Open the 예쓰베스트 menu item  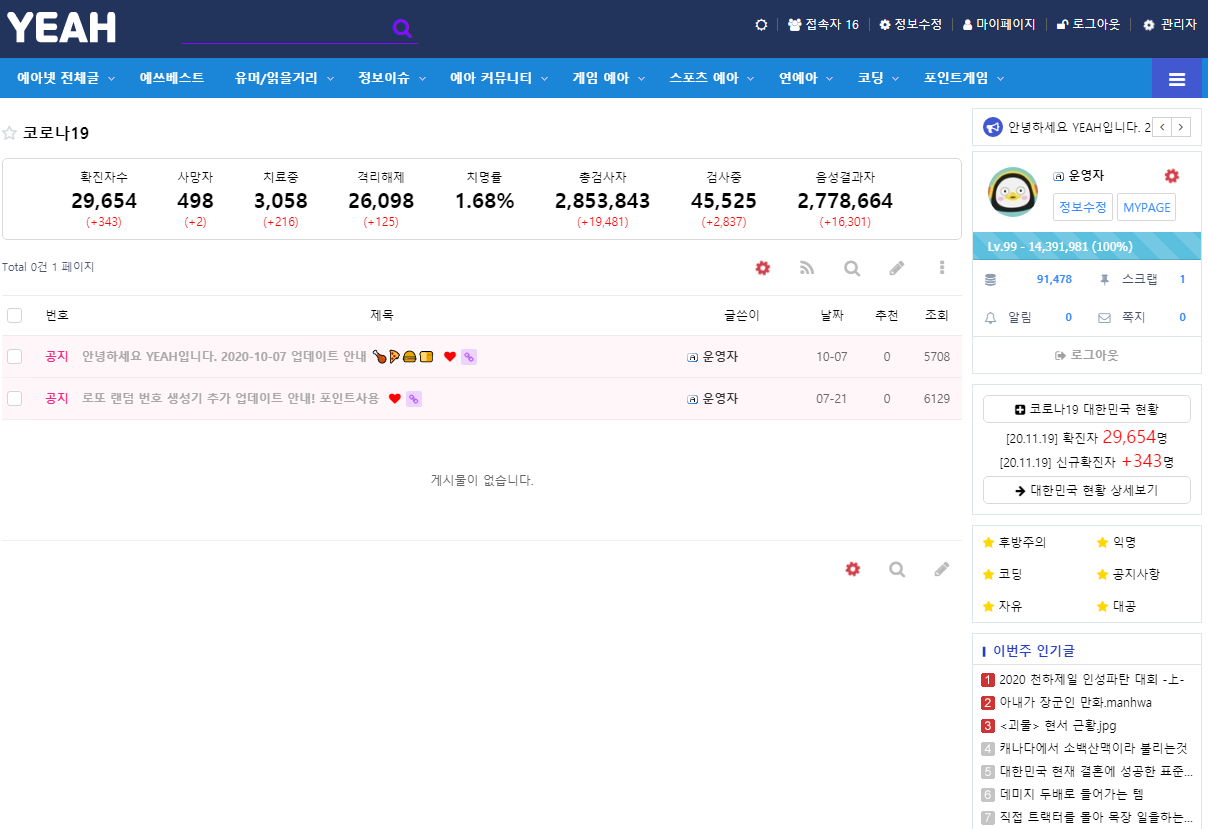[172, 78]
